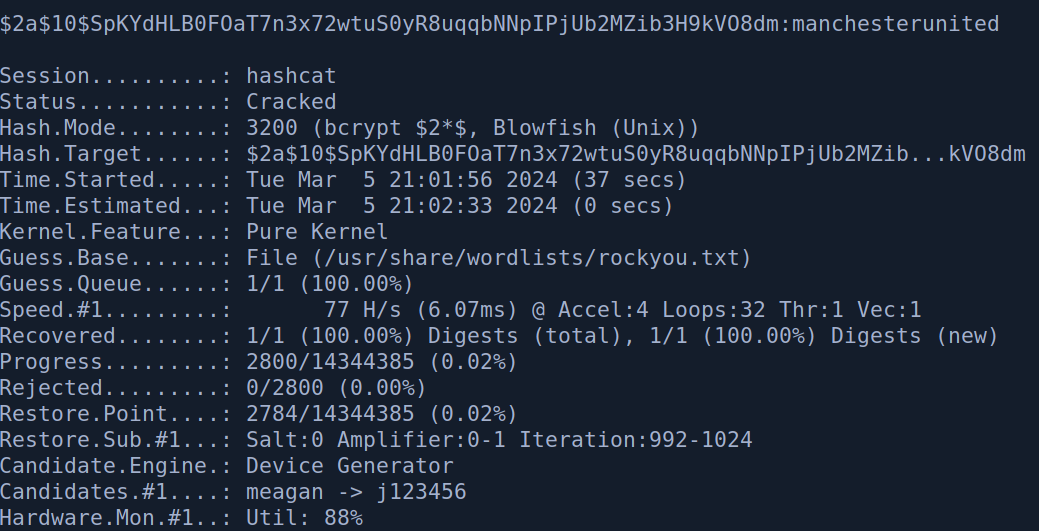Click the cracked password 'manchesterunited'

[894, 23]
